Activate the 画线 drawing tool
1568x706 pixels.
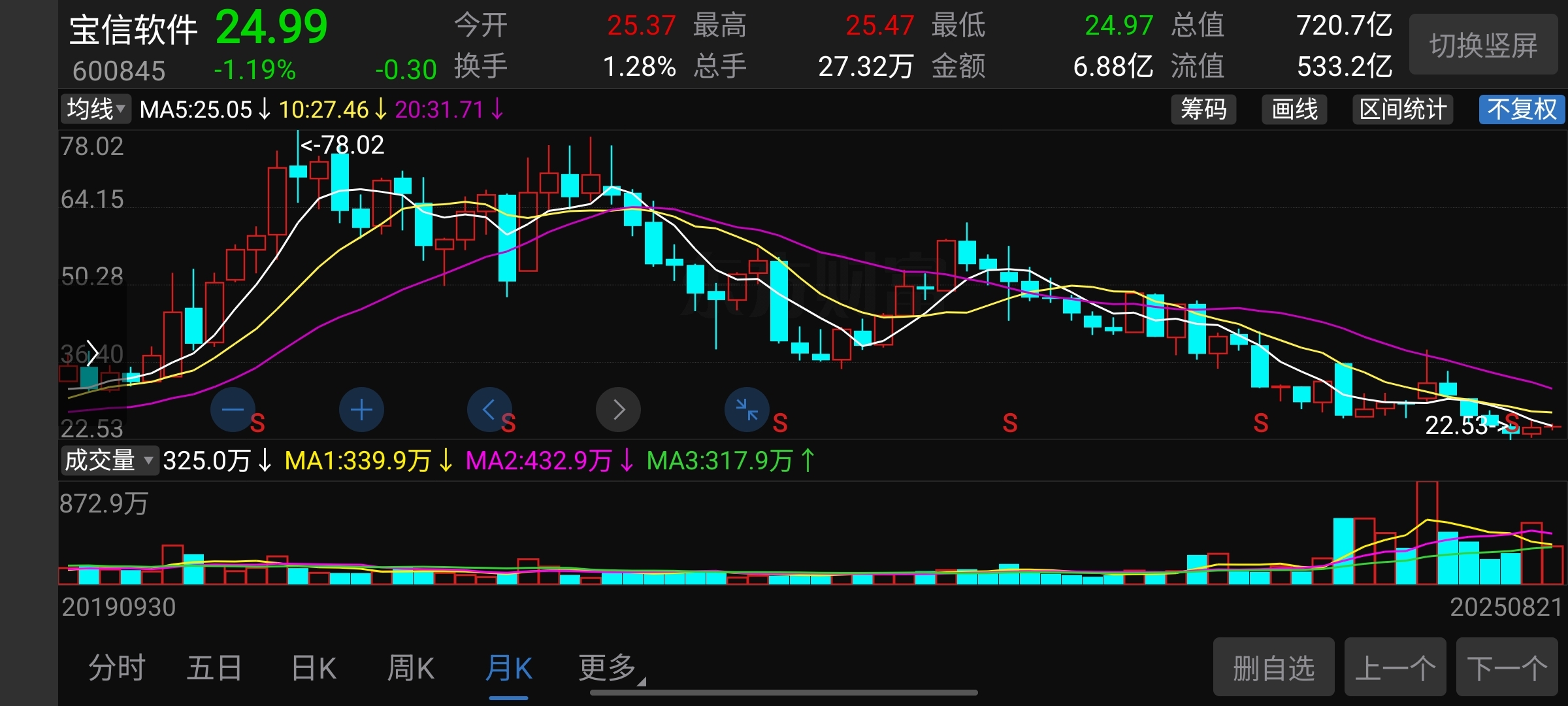tap(1294, 109)
